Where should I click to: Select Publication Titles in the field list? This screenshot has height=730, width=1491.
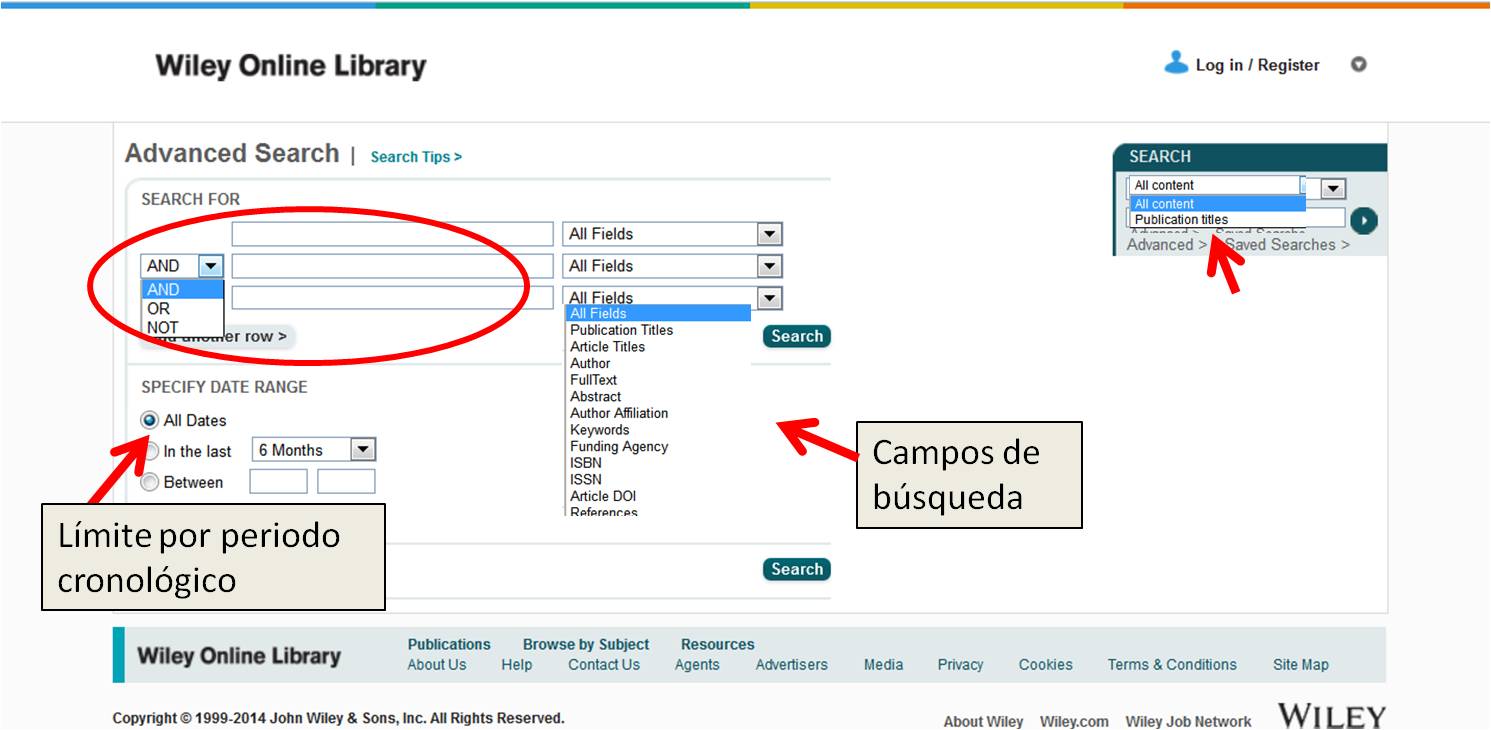(622, 330)
